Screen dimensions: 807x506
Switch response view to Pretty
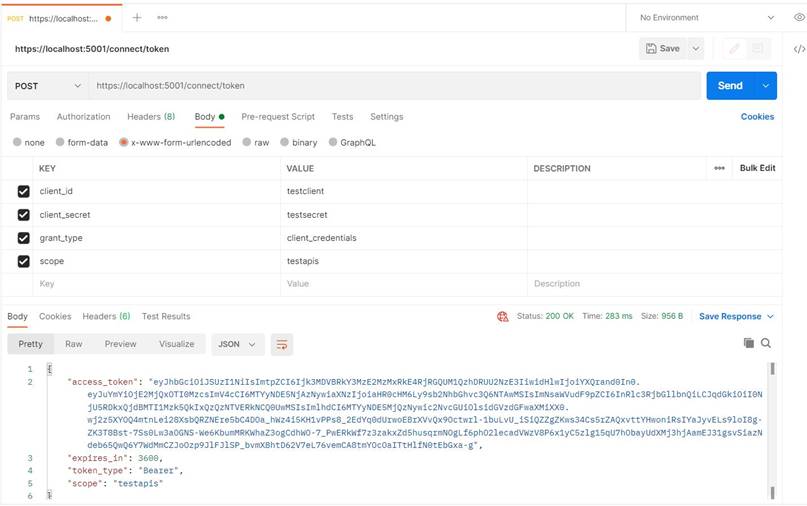(x=30, y=344)
